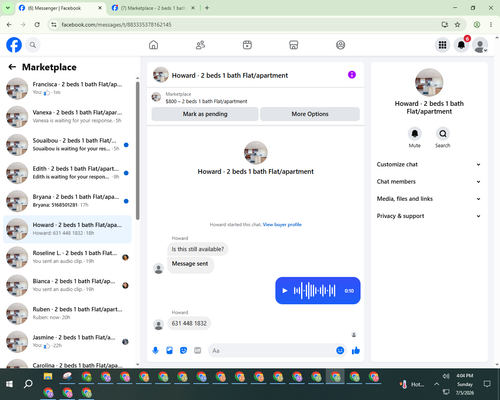The width and height of the screenshot is (500, 400).
Task: Click the back arrow beside Marketplace
Action: tap(12, 67)
